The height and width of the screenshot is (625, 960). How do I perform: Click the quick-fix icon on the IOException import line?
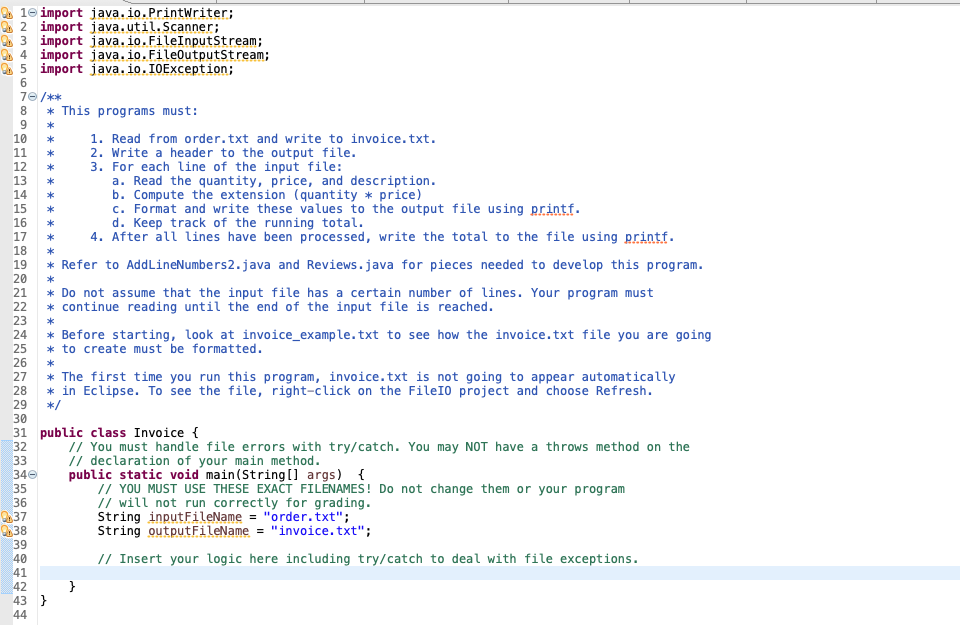pyautogui.click(x=5, y=68)
